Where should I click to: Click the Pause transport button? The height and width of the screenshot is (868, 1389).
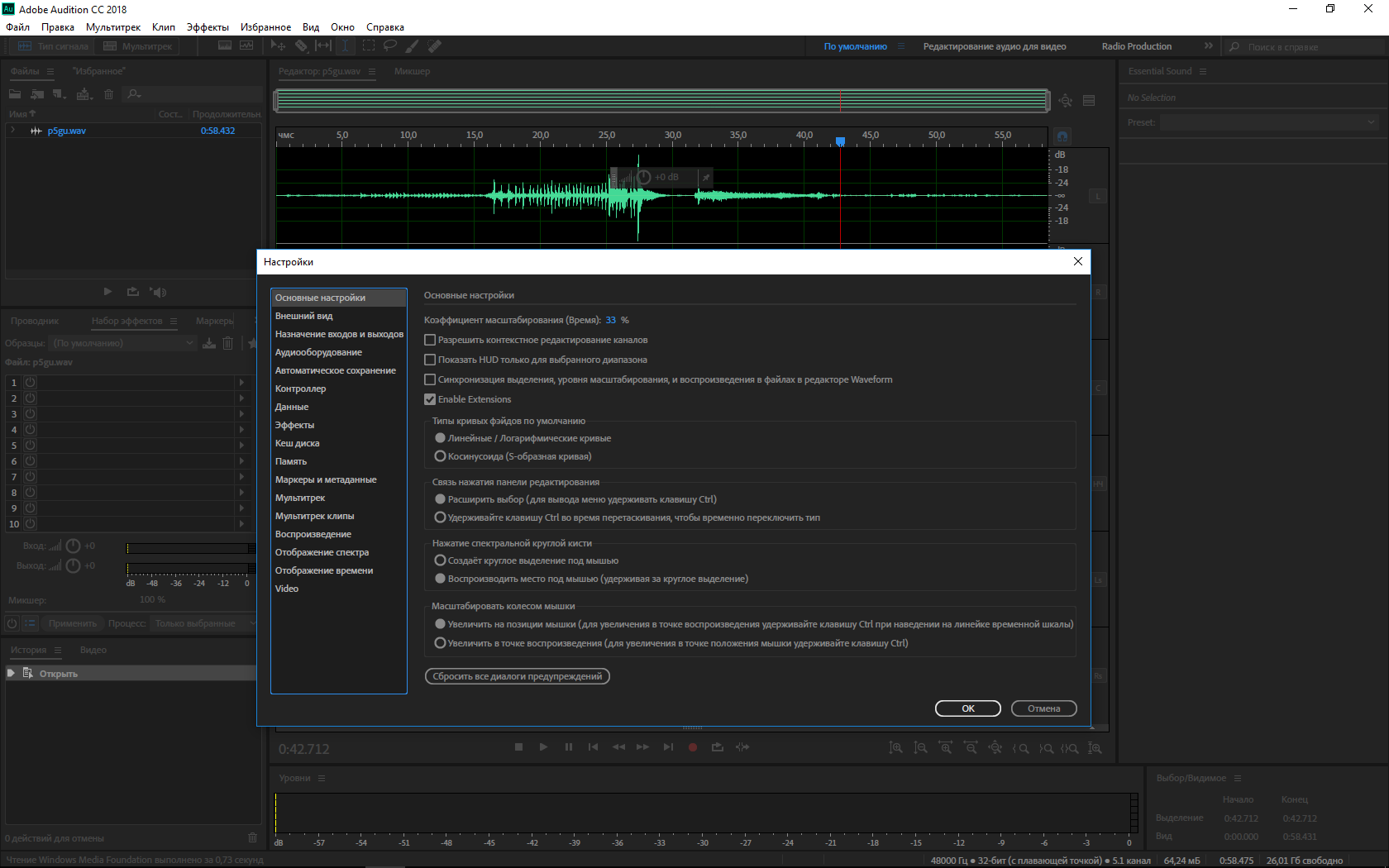pyautogui.click(x=568, y=747)
